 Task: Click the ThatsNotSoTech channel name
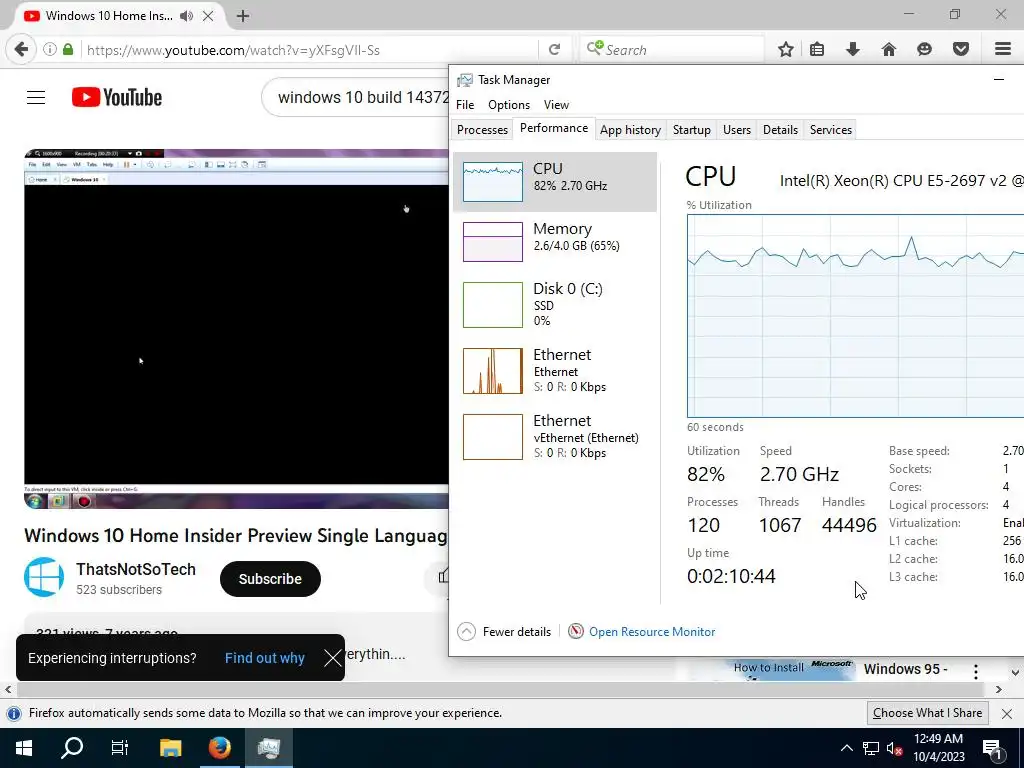[x=136, y=569]
